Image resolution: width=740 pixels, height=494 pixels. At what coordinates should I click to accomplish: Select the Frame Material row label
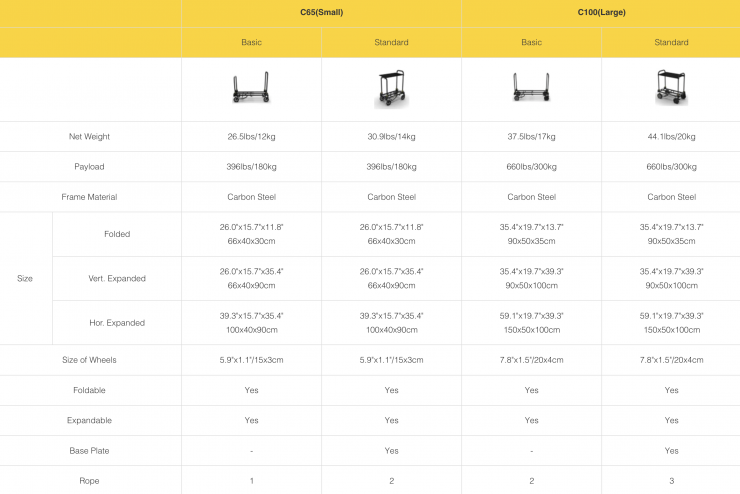click(90, 197)
